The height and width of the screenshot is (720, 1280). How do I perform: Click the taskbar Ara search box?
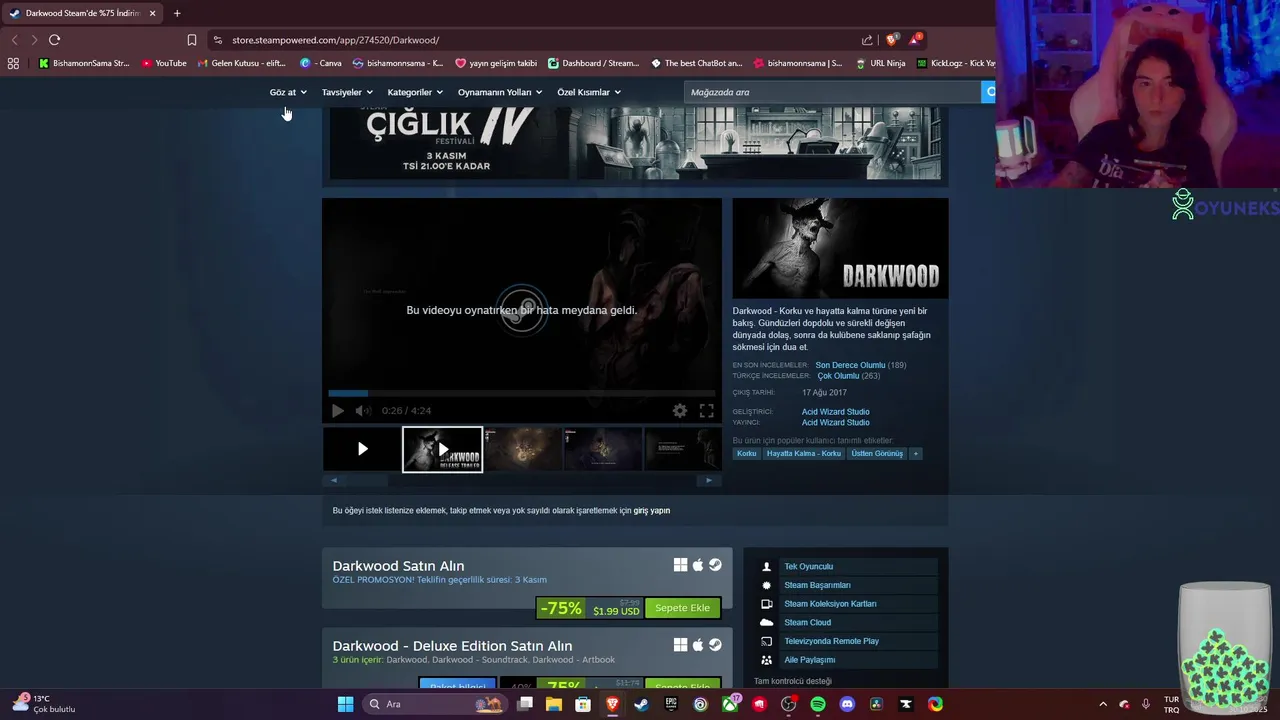433,704
